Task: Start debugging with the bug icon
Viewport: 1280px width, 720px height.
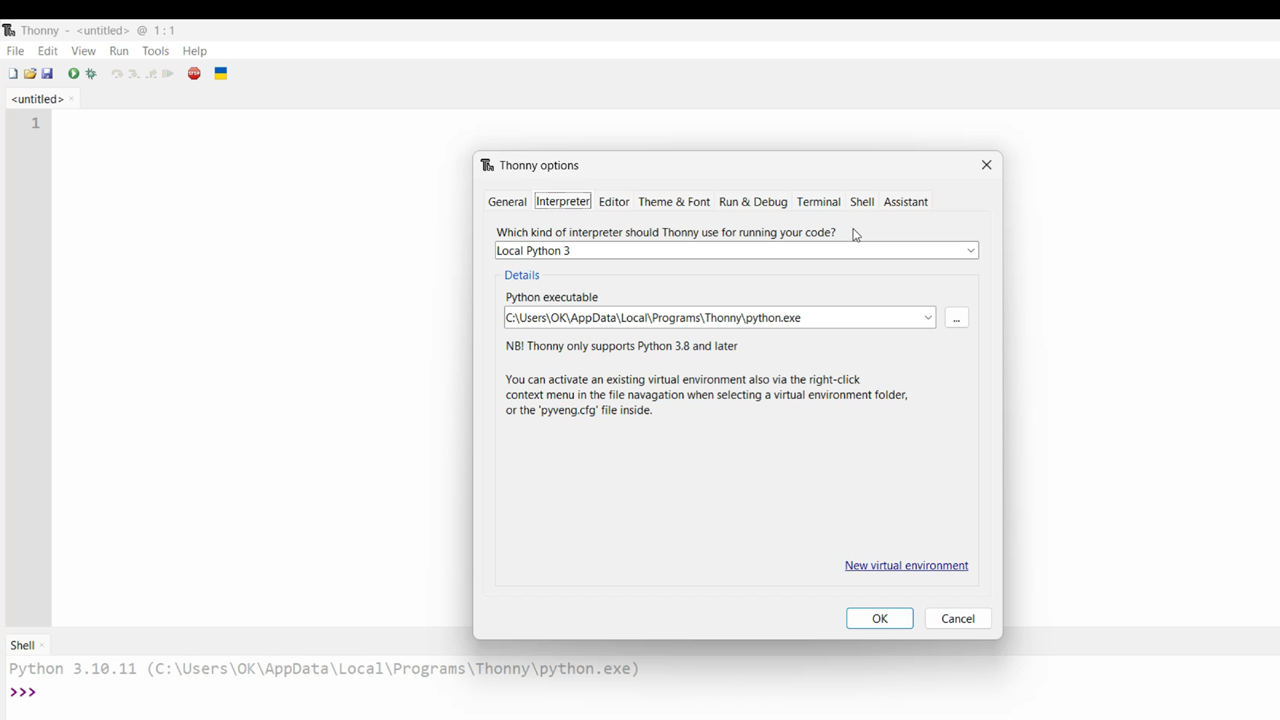Action: [x=91, y=74]
